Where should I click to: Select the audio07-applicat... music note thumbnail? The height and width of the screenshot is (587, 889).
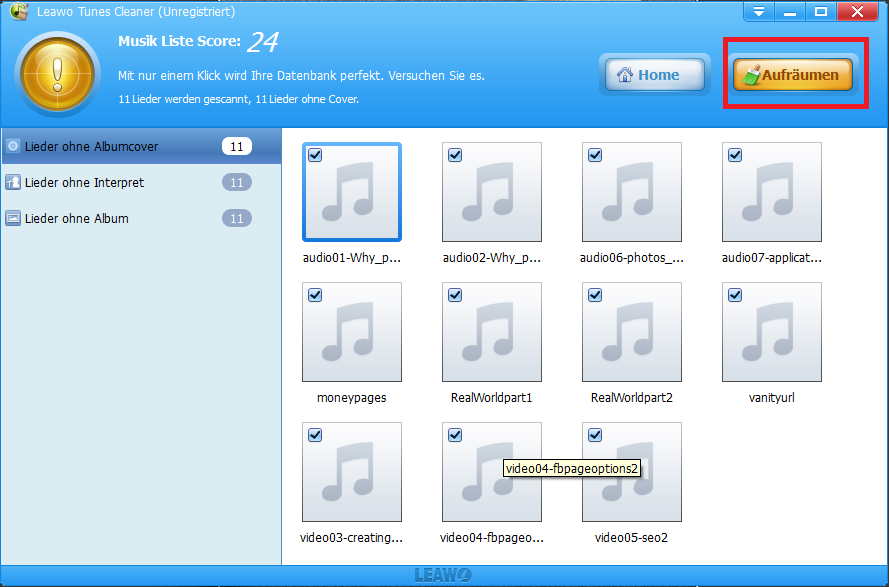pyautogui.click(x=772, y=192)
